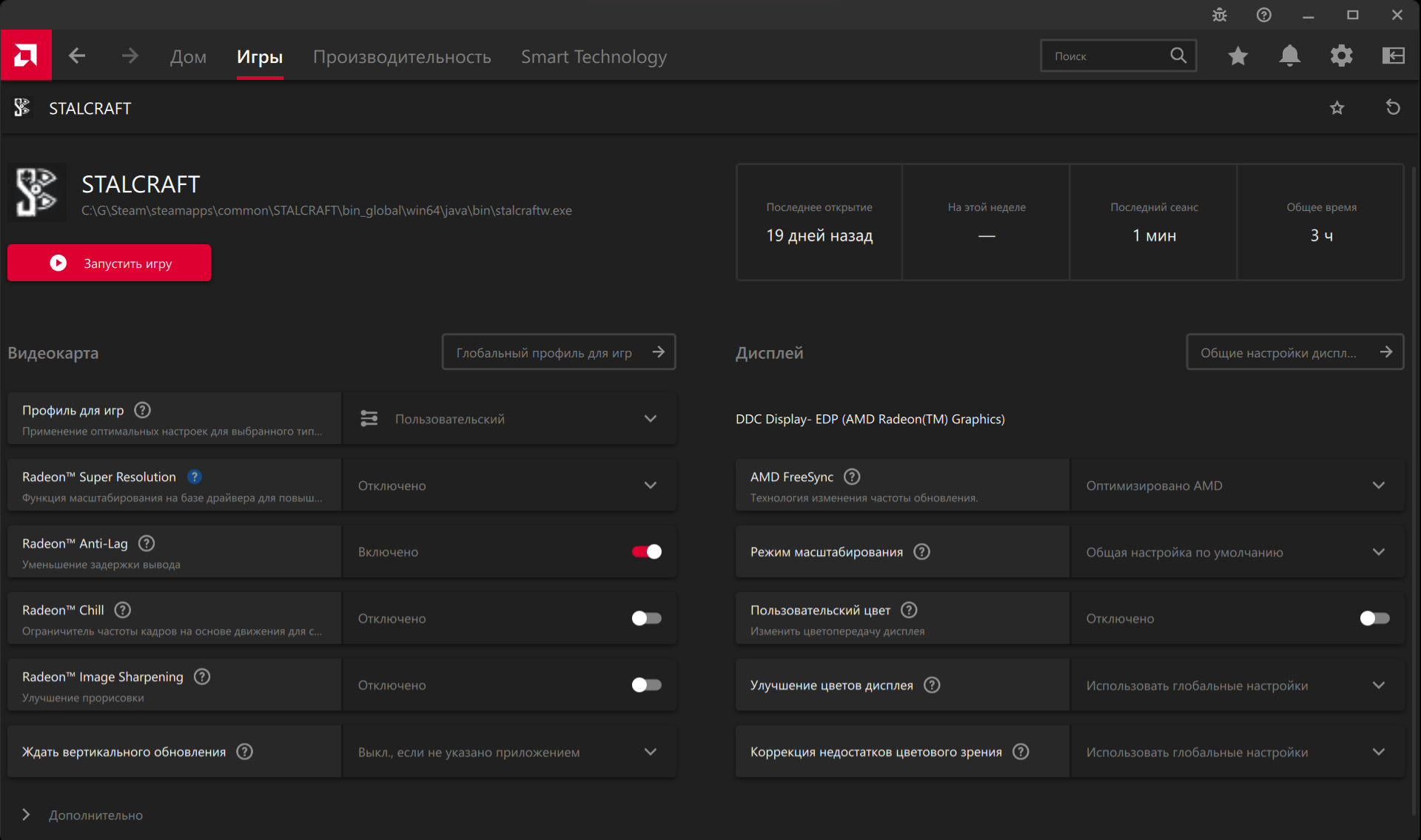Switch to the Smart Technology tab
The width and height of the screenshot is (1421, 840).
[x=594, y=57]
